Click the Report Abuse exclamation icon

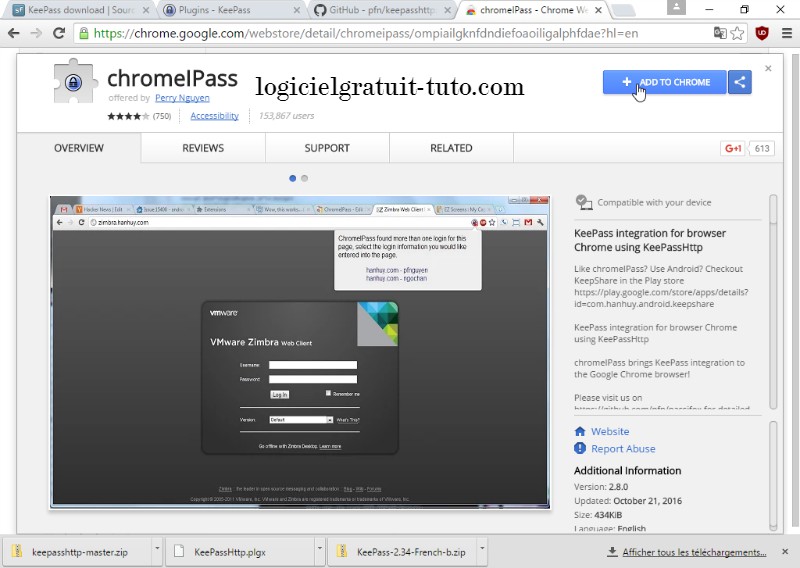coord(580,448)
